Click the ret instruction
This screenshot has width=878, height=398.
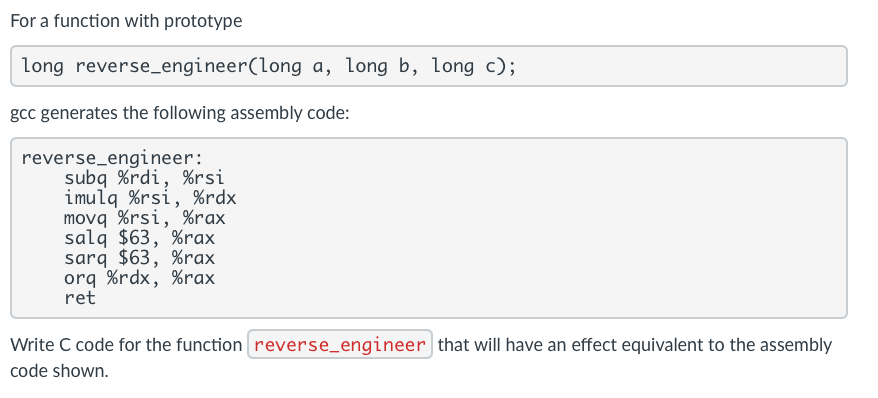click(x=80, y=298)
